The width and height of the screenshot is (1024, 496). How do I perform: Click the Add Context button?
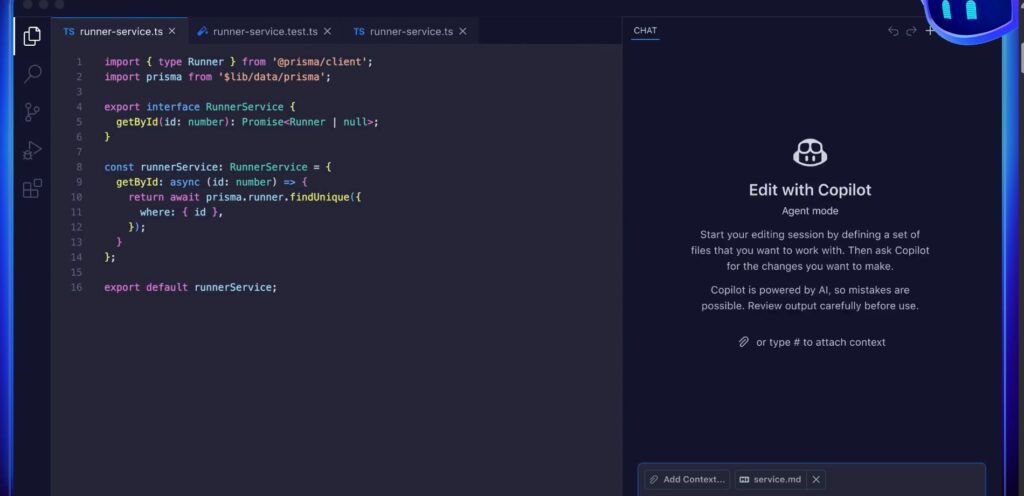(x=687, y=479)
